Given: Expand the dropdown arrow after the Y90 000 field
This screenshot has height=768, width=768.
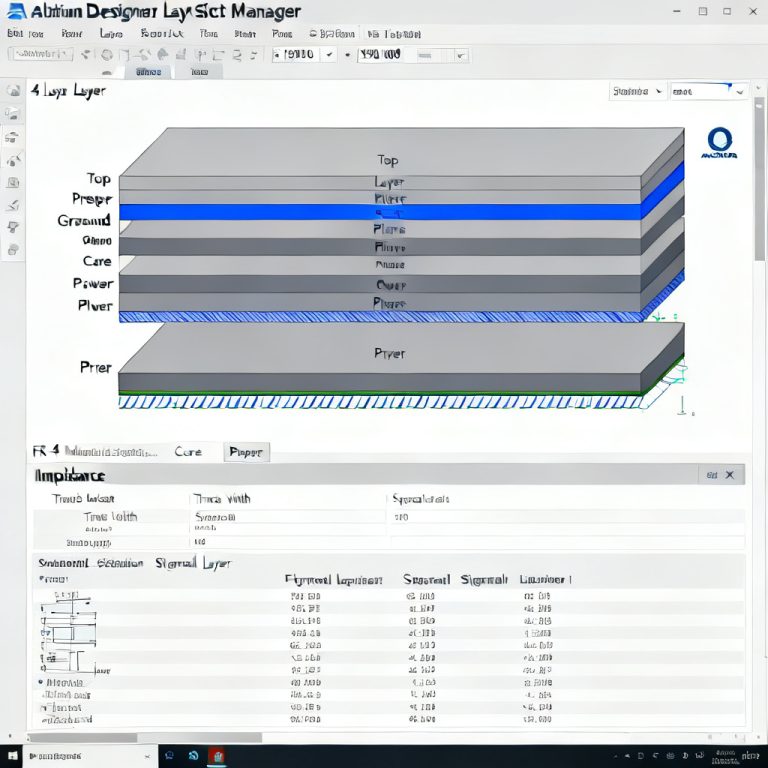Looking at the screenshot, I should 460,55.
